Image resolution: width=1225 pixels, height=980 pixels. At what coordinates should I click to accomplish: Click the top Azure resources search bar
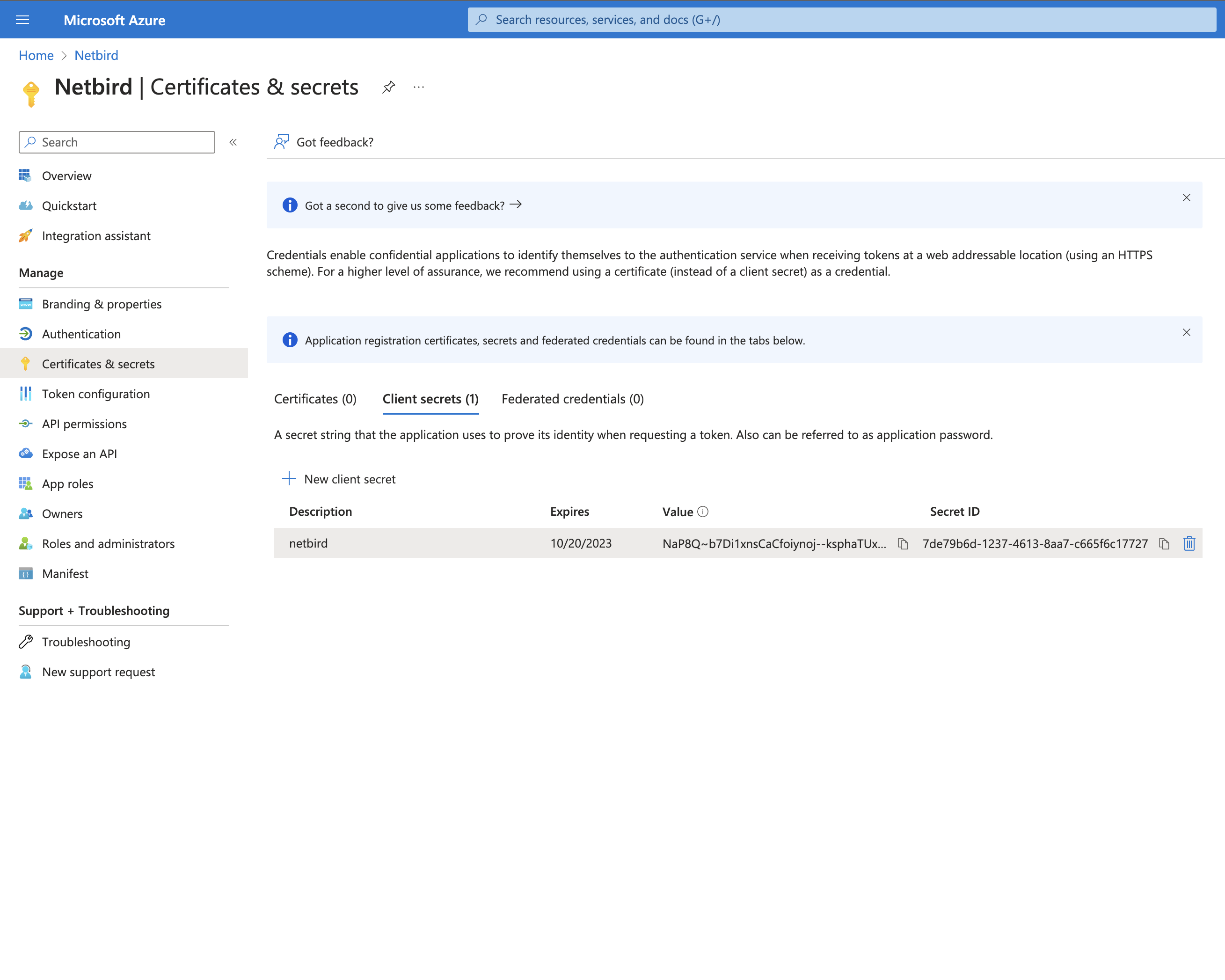841,20
